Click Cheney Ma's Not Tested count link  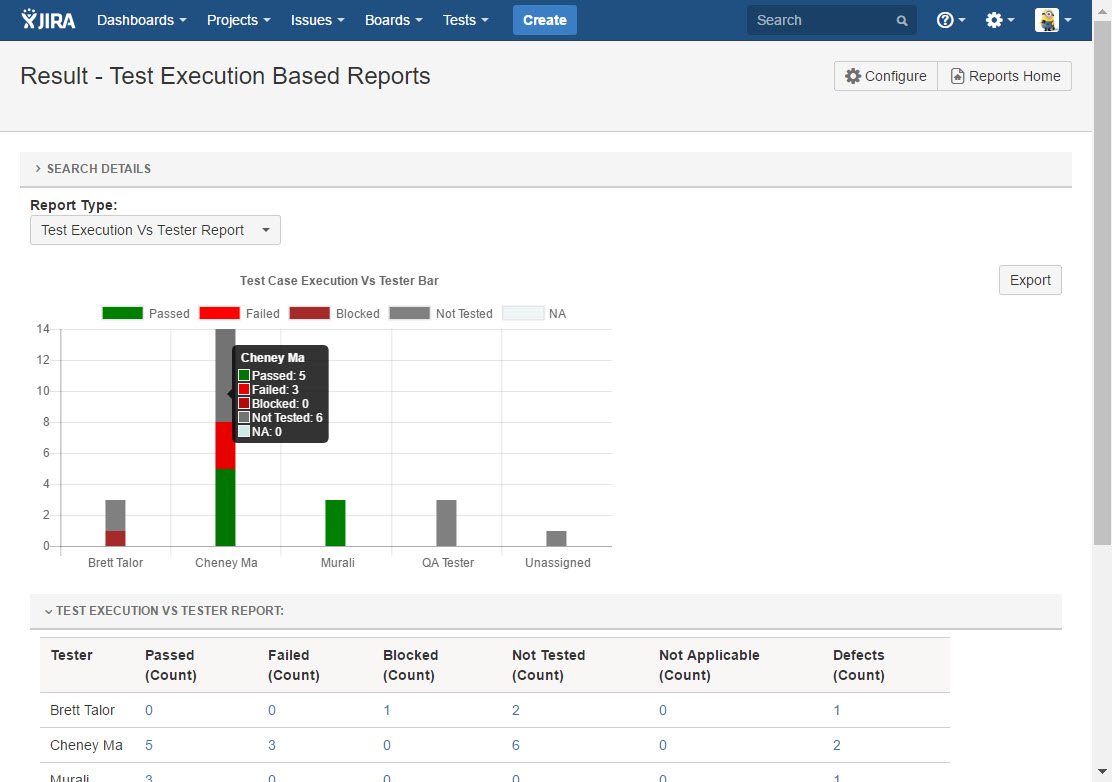[516, 745]
